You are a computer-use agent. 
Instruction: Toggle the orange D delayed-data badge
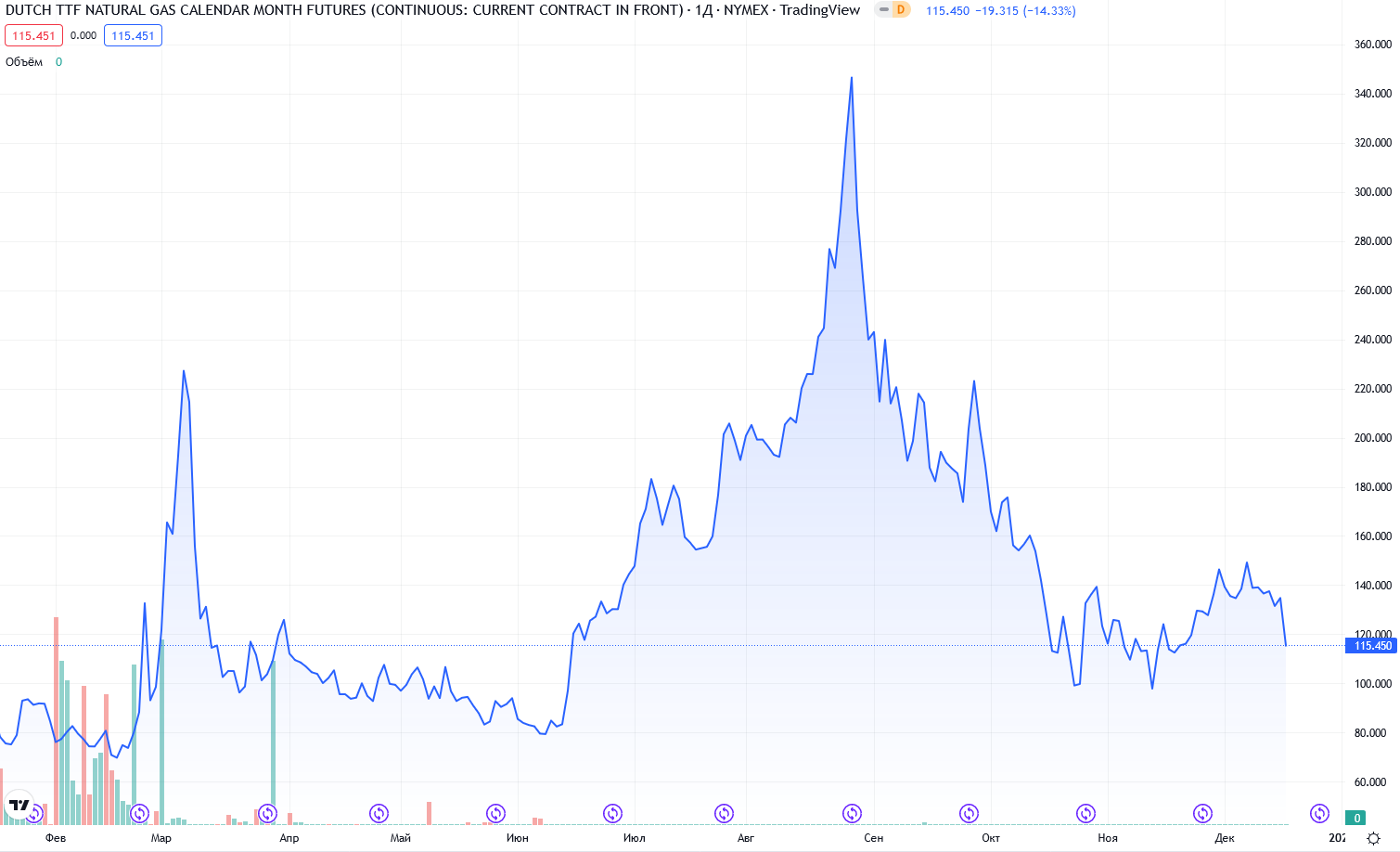[x=899, y=10]
